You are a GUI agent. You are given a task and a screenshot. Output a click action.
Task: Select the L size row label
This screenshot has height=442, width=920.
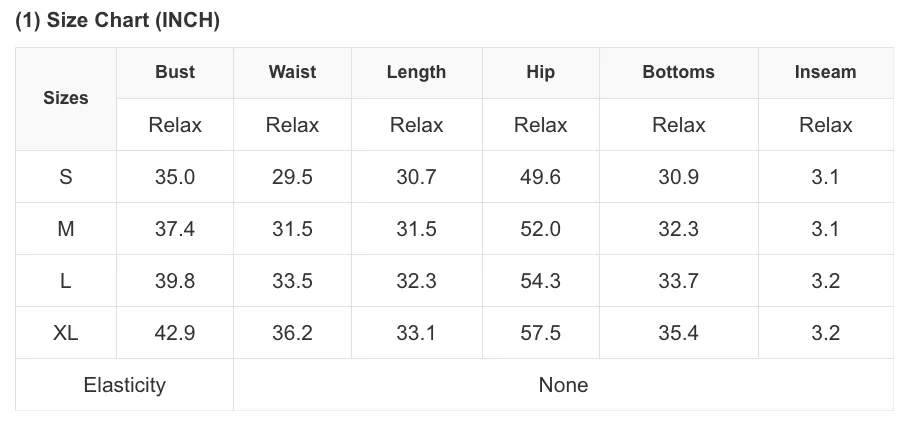point(66,281)
